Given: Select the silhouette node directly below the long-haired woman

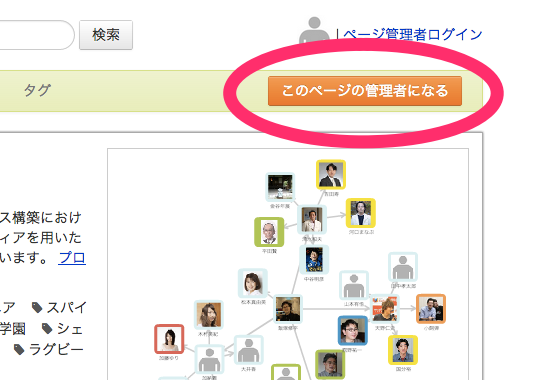Looking at the screenshot, I should 209,359.
